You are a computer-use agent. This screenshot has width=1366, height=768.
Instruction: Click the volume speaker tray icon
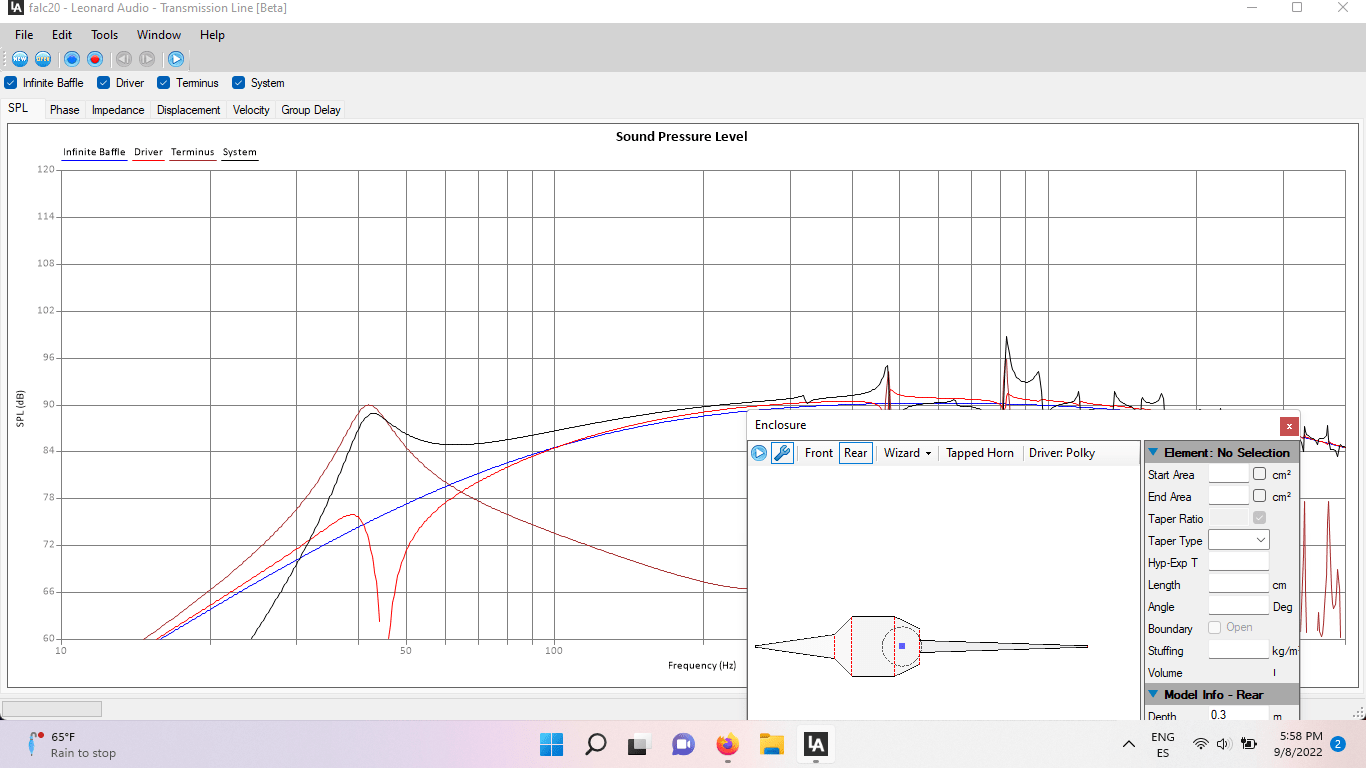tap(1222, 744)
